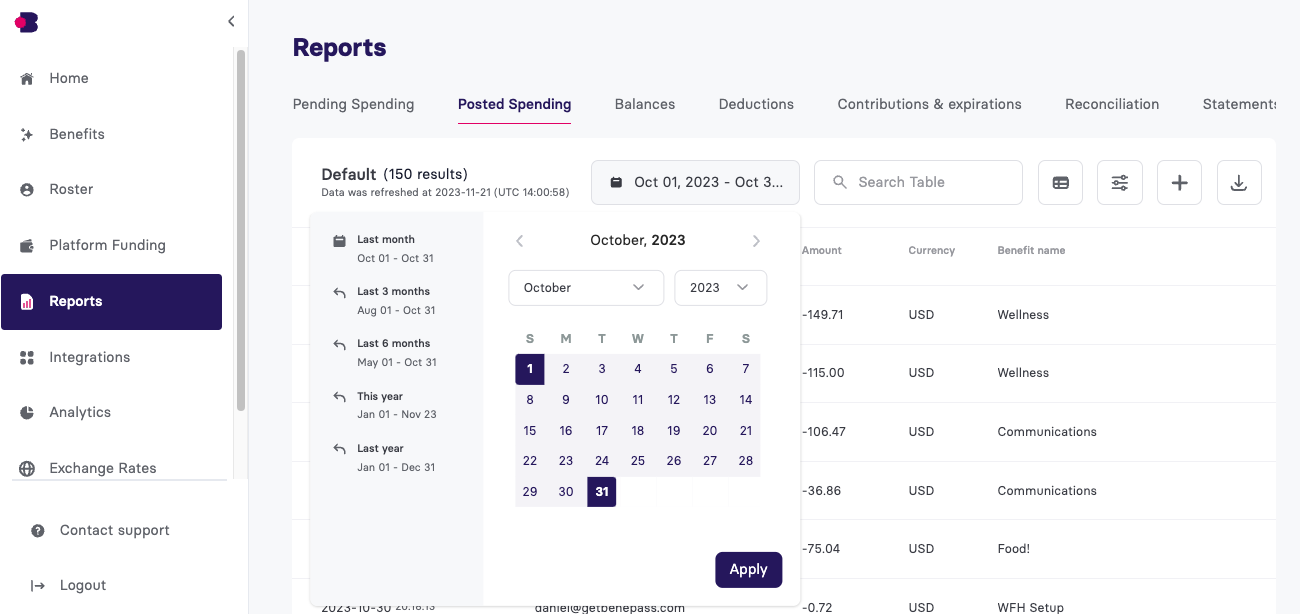
Task: Click the Exchange Rates globe icon
Action: [27, 469]
